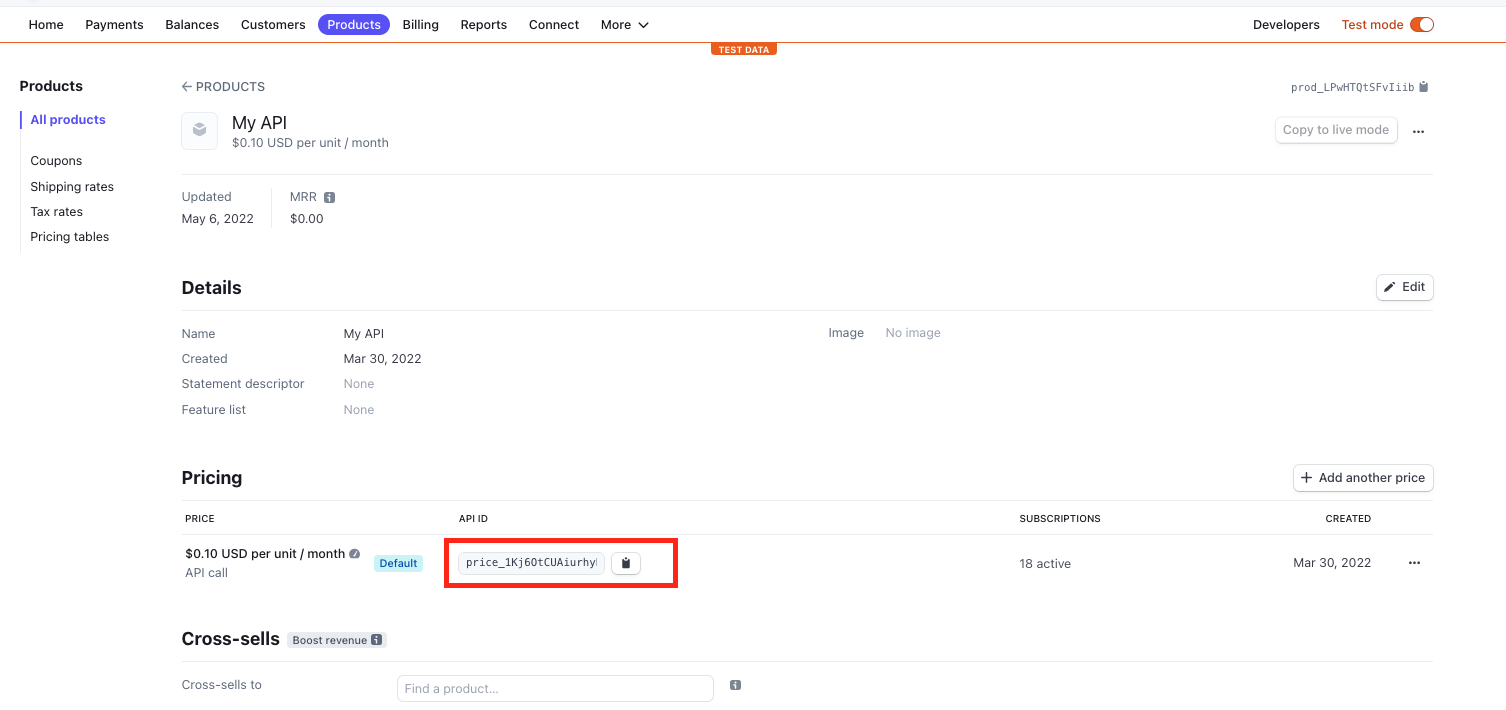Screen dimensions: 1506x710
Task: Open the Developers page
Action: click(x=1286, y=24)
